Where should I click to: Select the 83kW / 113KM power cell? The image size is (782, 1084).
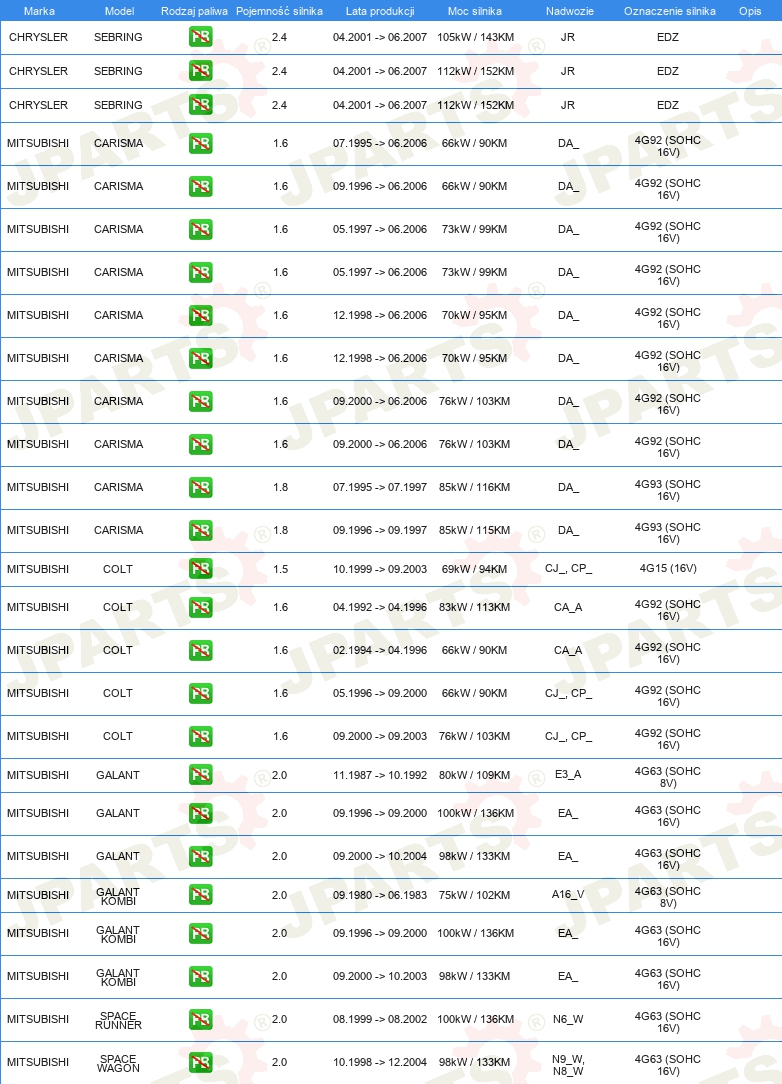(x=474, y=607)
